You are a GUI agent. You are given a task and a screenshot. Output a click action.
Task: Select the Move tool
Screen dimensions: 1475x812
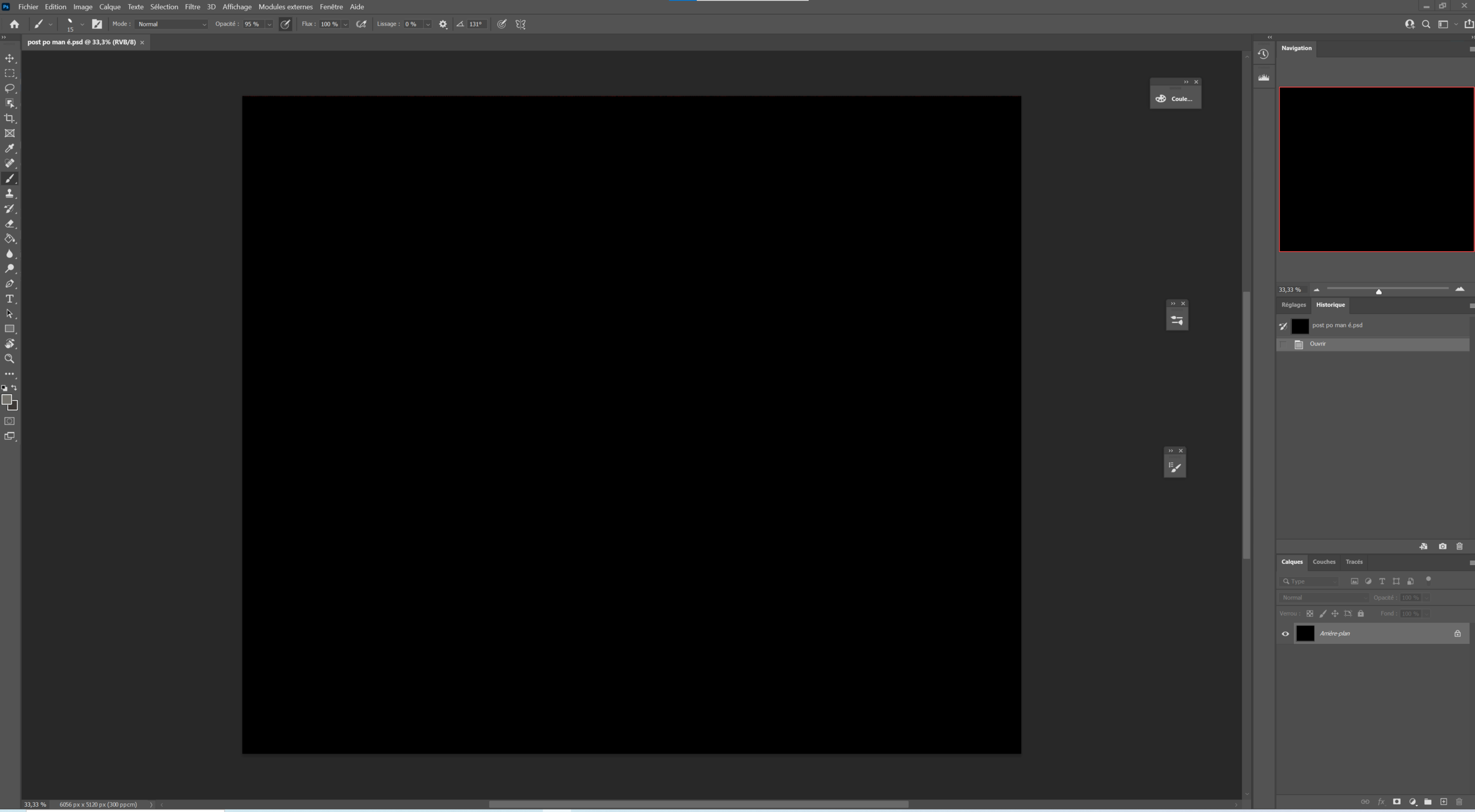(9, 58)
